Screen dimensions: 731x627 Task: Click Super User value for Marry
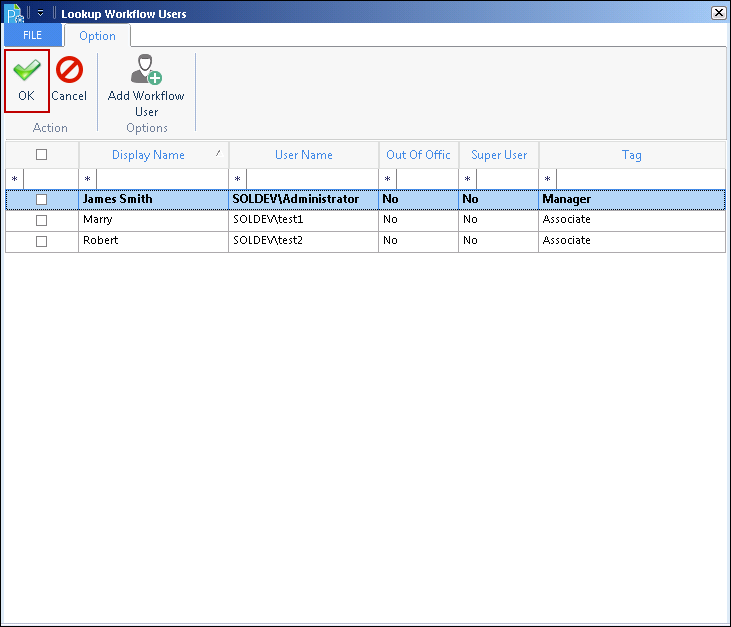pyautogui.click(x=498, y=220)
